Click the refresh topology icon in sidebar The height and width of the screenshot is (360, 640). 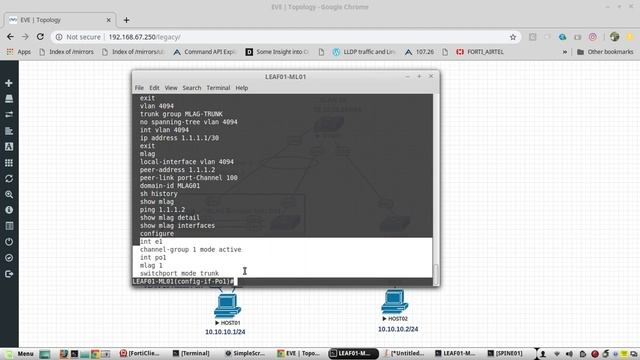(9, 178)
